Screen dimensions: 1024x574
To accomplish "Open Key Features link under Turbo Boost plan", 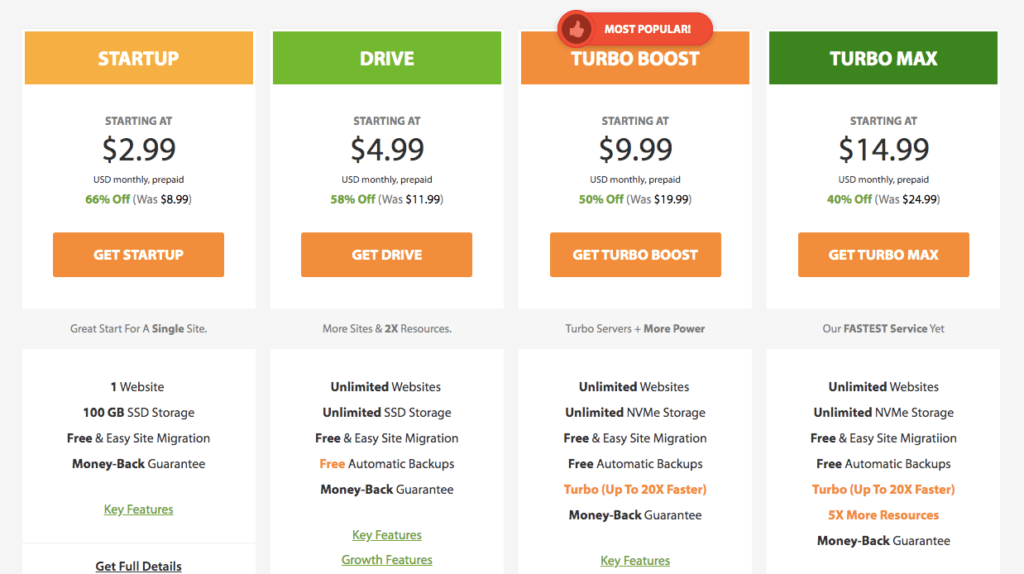I will tap(635, 560).
